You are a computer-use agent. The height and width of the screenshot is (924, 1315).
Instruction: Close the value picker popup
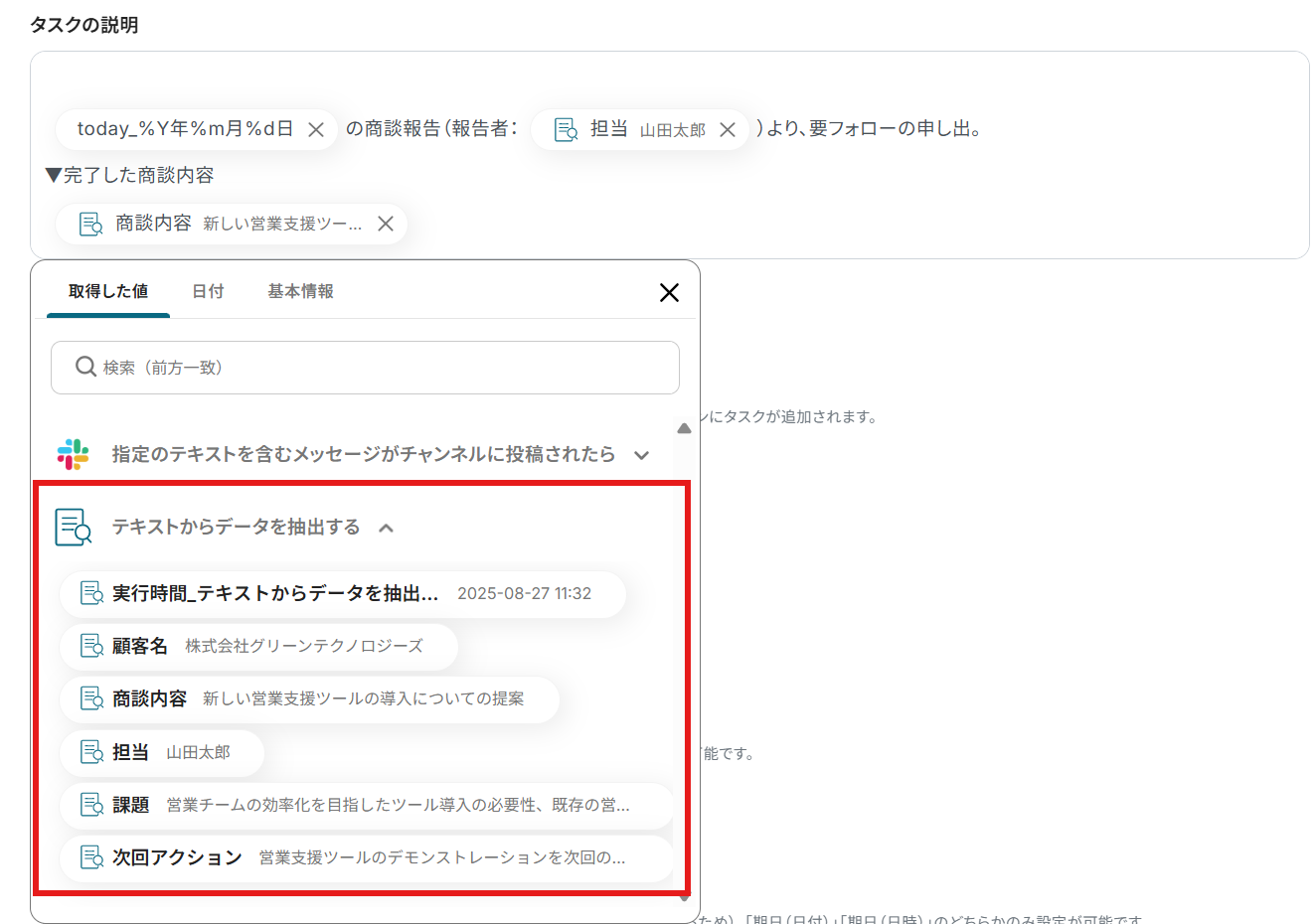click(x=669, y=292)
